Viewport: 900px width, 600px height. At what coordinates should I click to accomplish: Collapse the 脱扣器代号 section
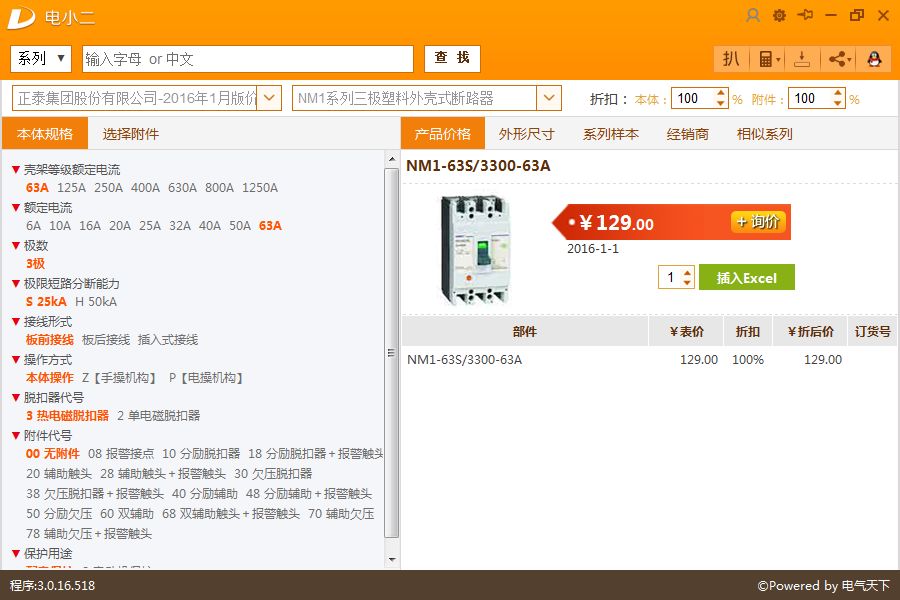(x=16, y=397)
